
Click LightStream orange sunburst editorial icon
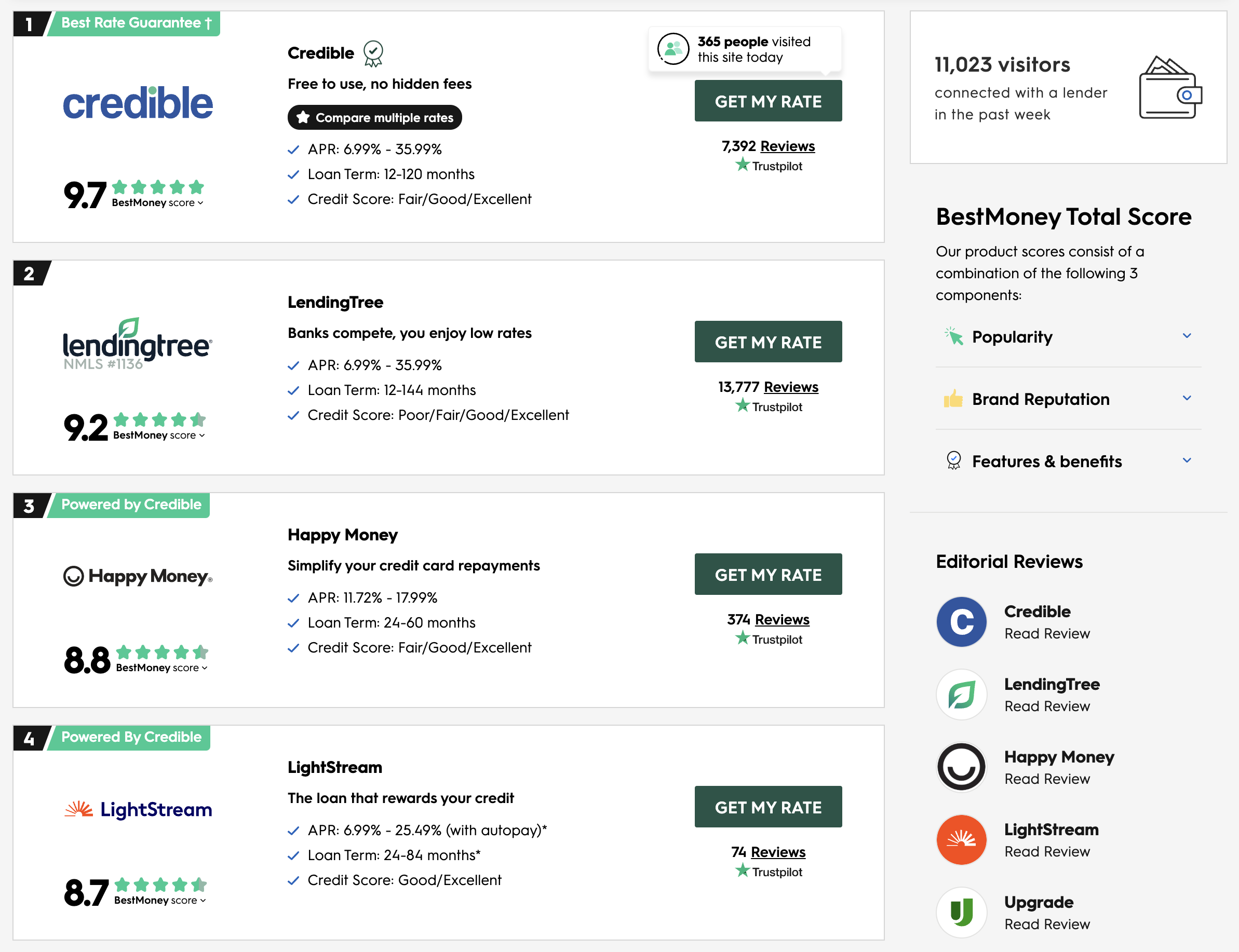961,839
